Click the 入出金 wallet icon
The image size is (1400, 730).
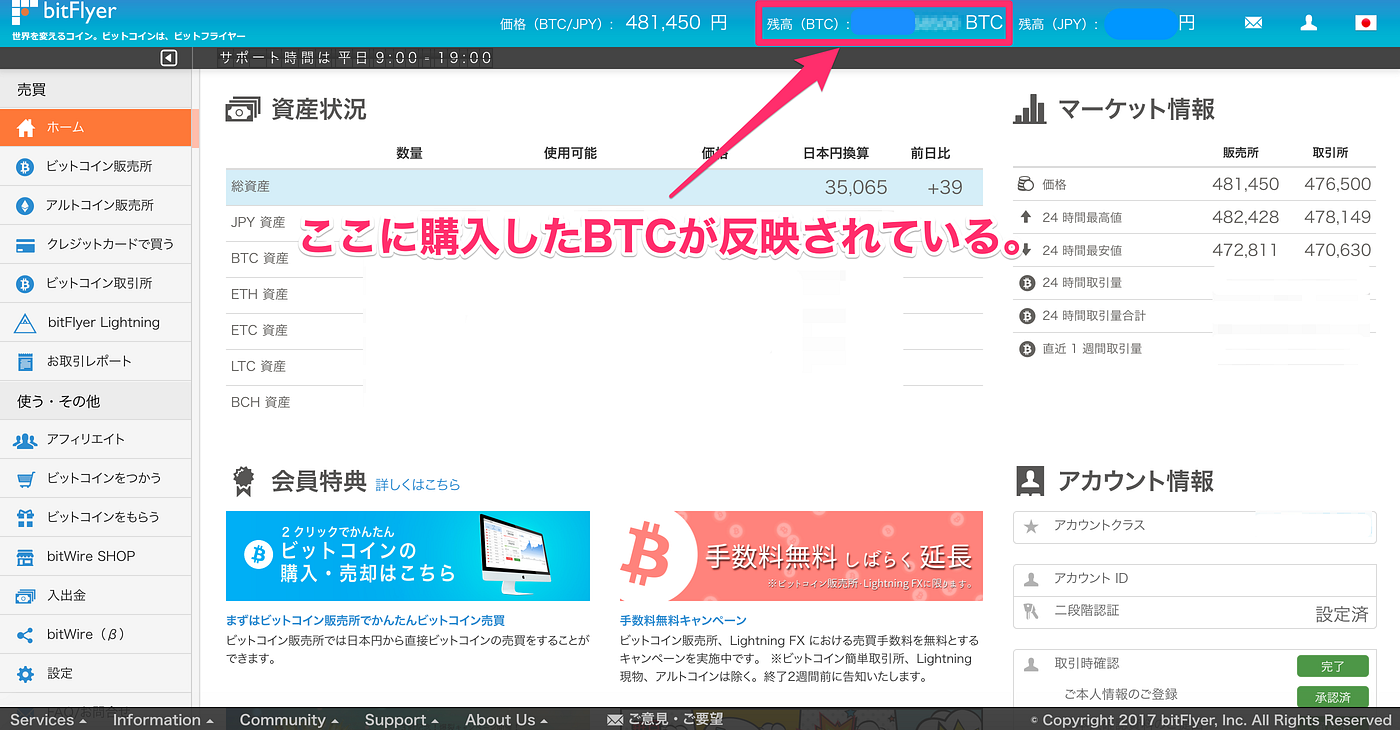click(x=26, y=595)
